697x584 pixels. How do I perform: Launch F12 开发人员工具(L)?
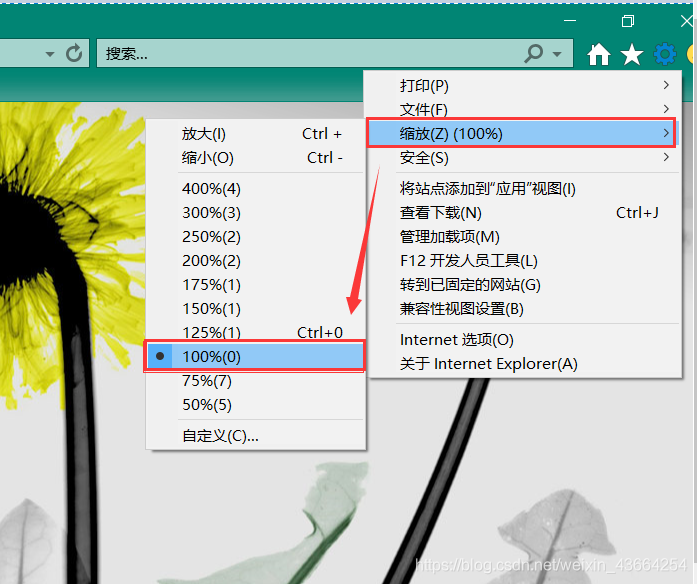tap(523, 261)
